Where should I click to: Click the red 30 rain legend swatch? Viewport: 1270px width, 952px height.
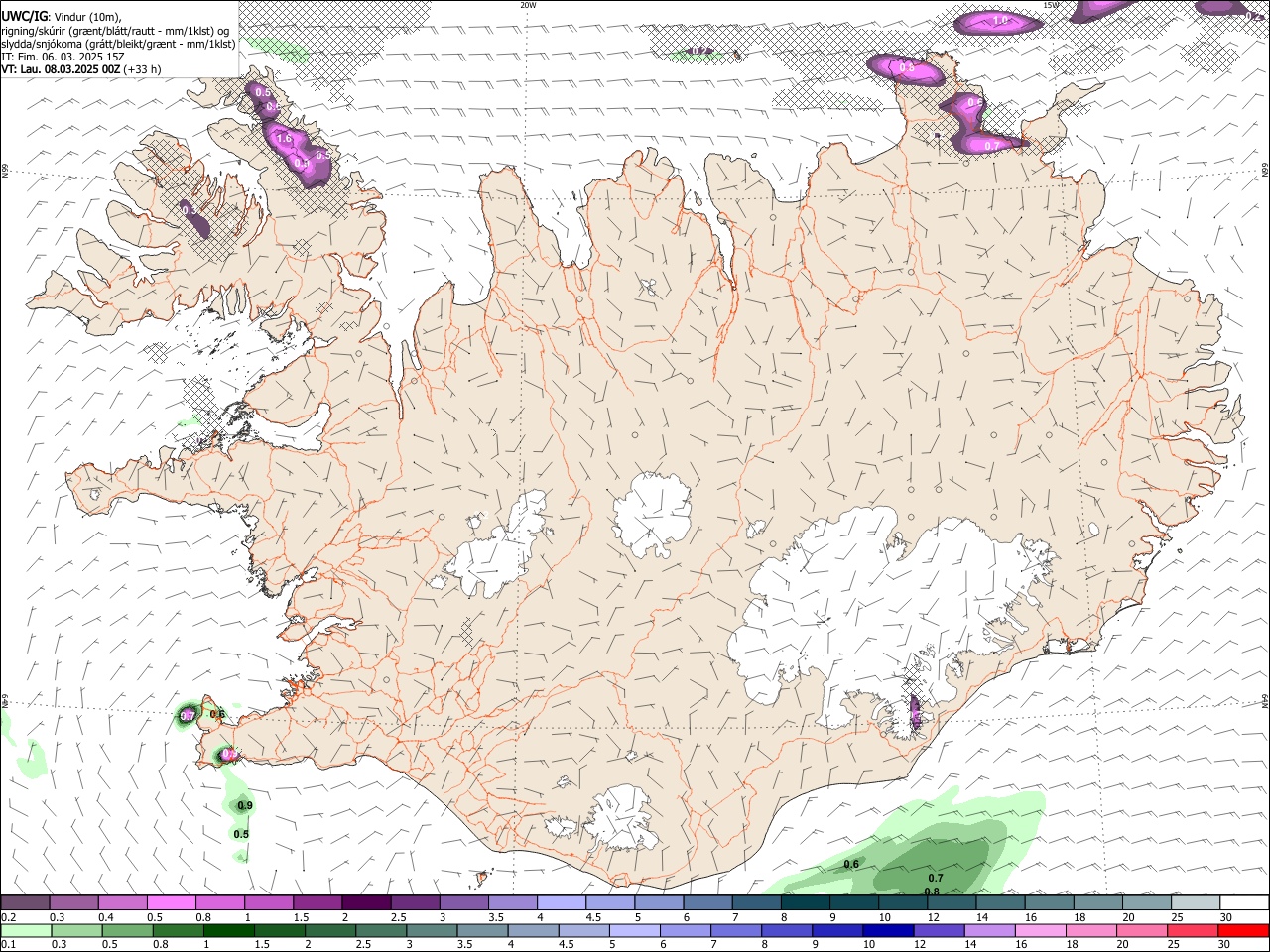click(1244, 930)
